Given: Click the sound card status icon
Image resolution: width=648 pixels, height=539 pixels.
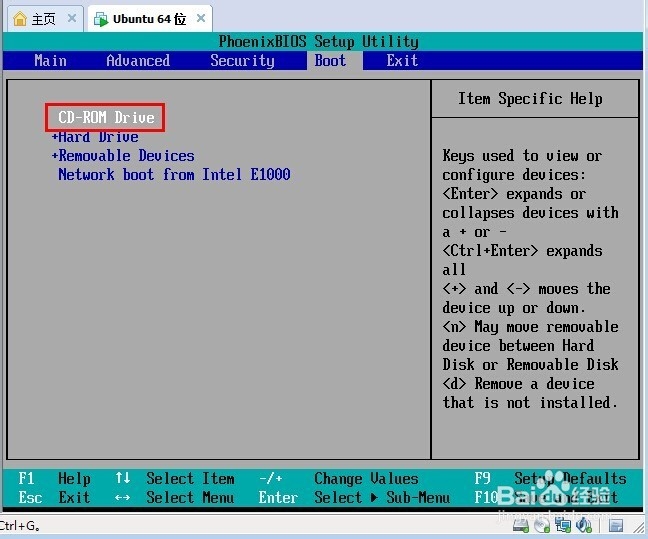Looking at the screenshot, I should point(584,526).
